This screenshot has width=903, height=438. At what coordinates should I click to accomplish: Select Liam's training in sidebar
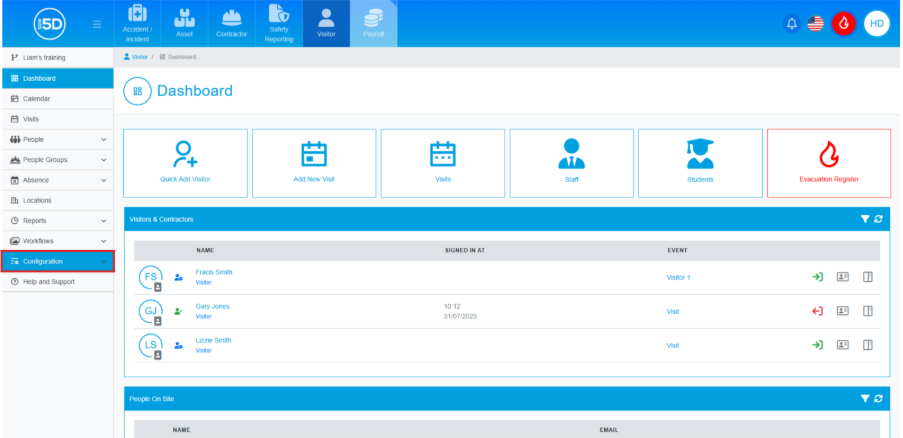click(58, 58)
